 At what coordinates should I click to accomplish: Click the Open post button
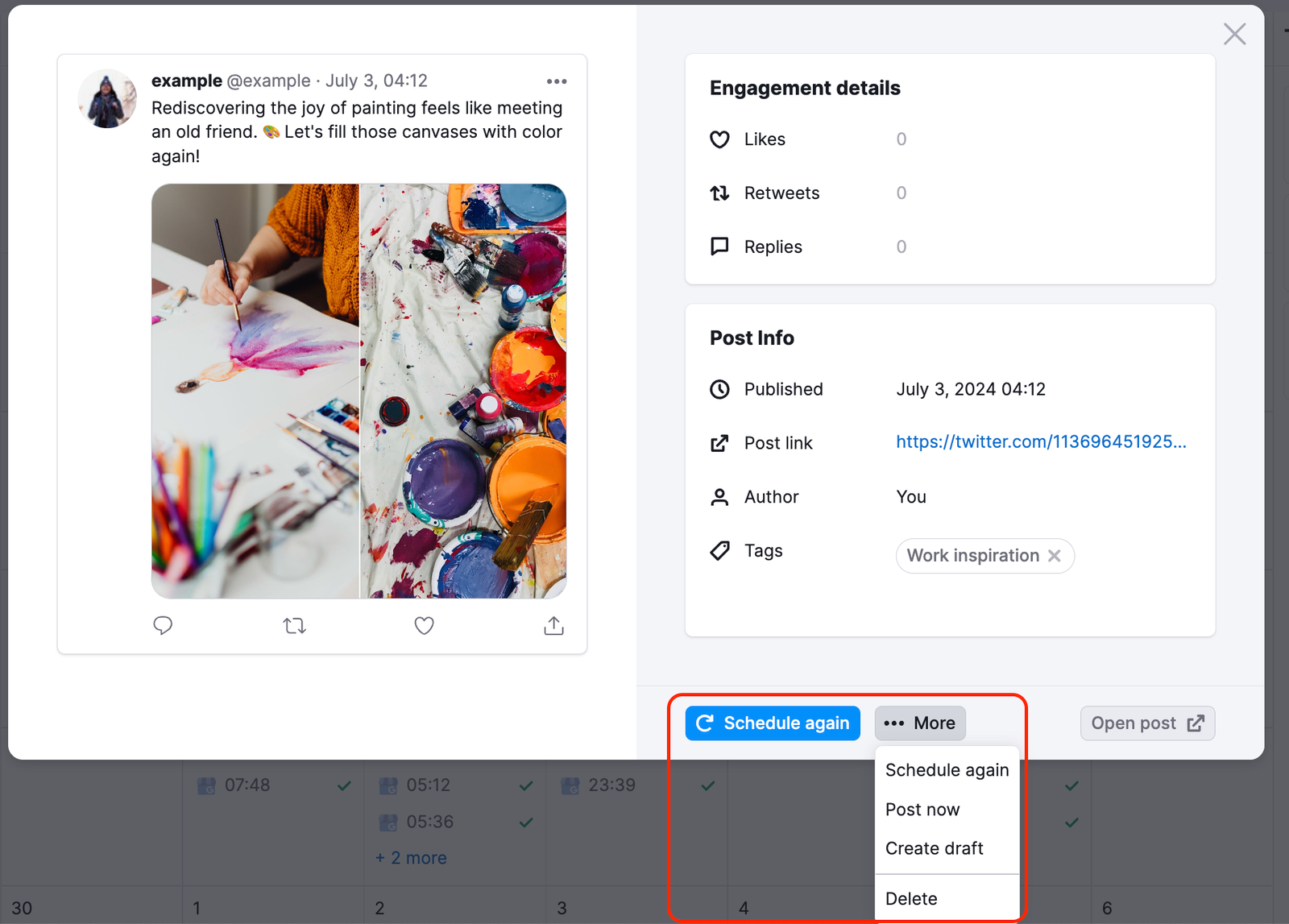(x=1147, y=723)
